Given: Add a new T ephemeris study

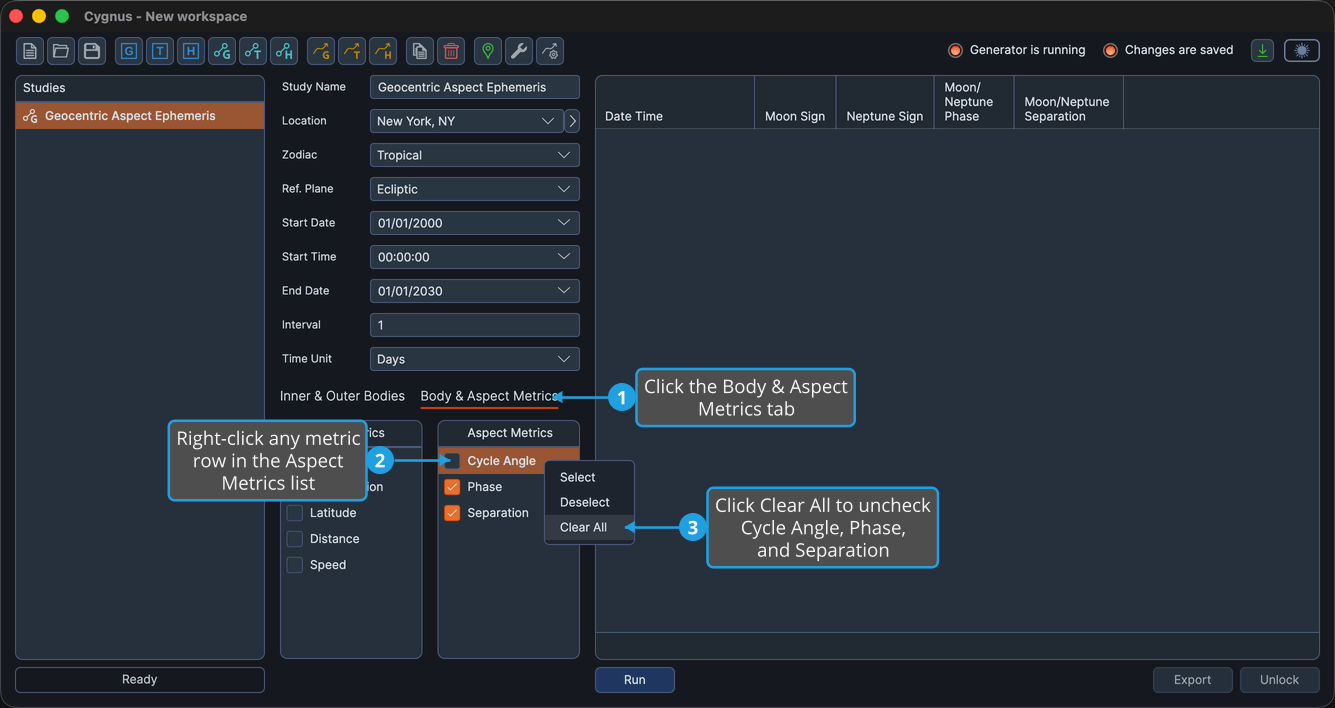Looking at the screenshot, I should pos(160,50).
